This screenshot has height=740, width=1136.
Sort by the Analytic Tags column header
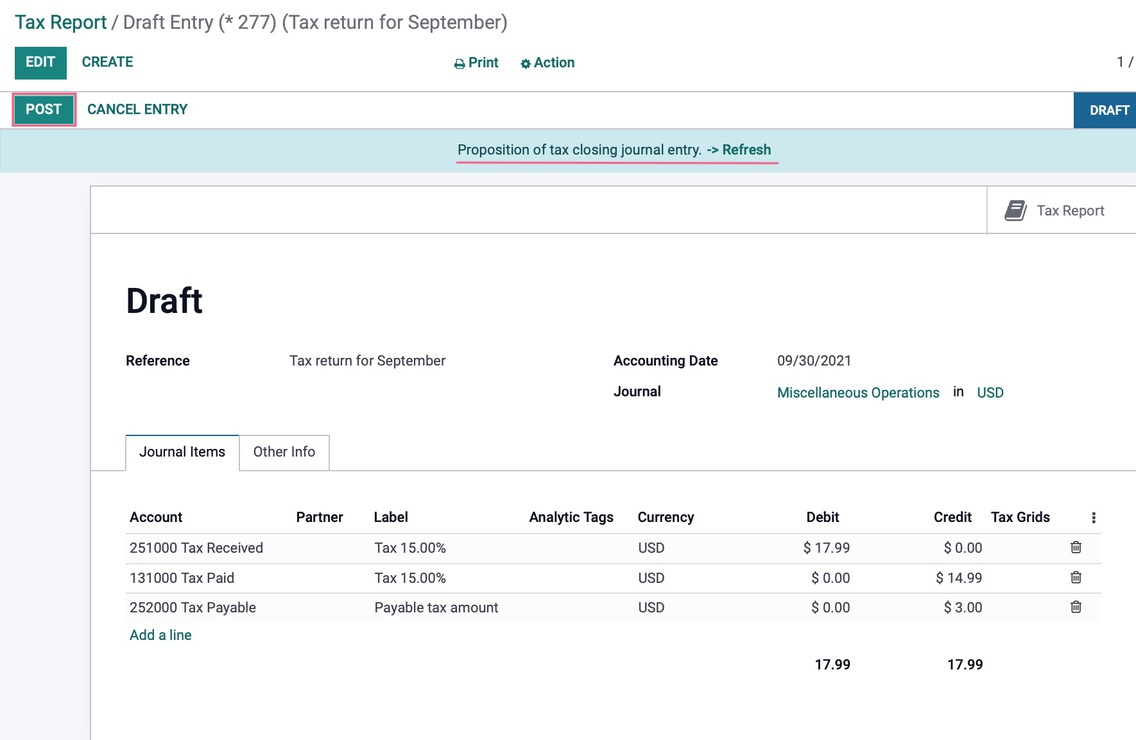571,517
